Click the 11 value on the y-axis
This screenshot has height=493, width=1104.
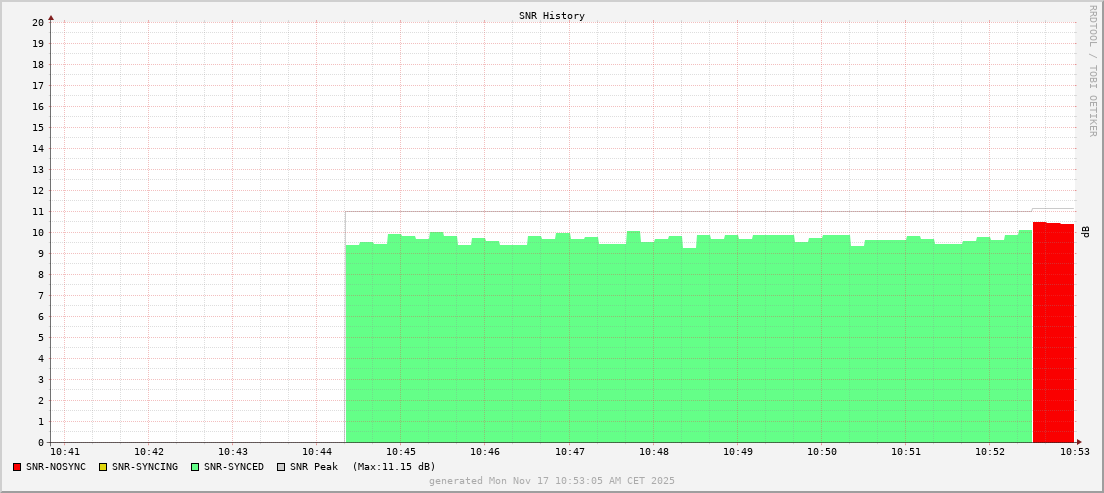click(37, 211)
